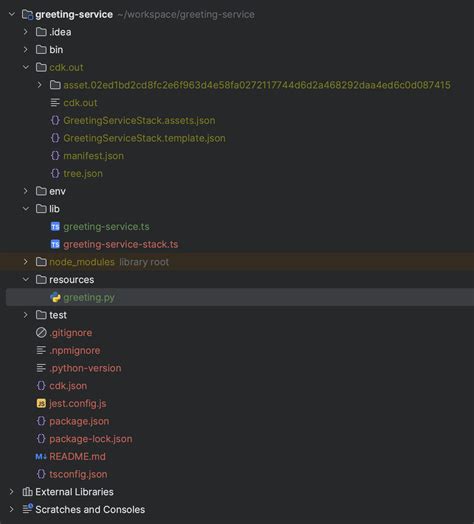
Task: Select the .npmignore file
Action: tap(75, 351)
